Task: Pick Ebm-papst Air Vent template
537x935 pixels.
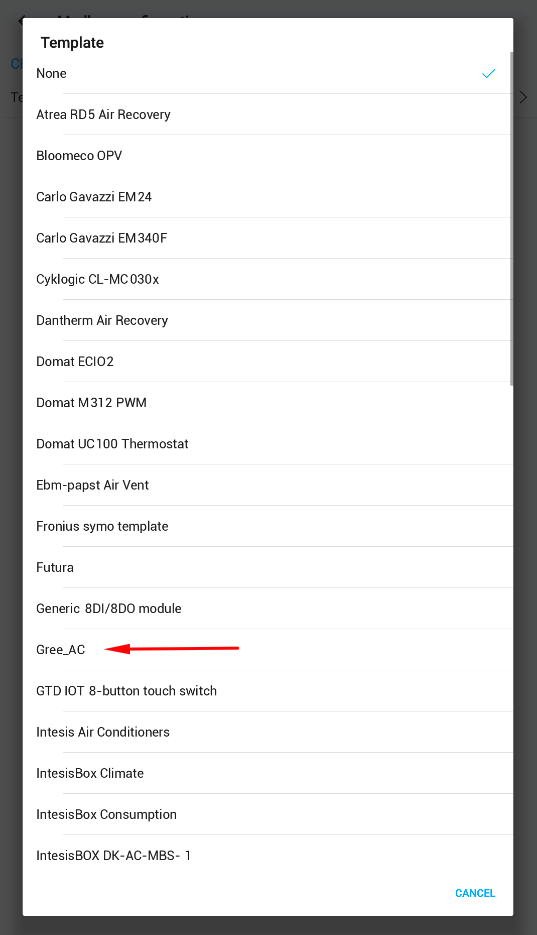Action: [268, 485]
